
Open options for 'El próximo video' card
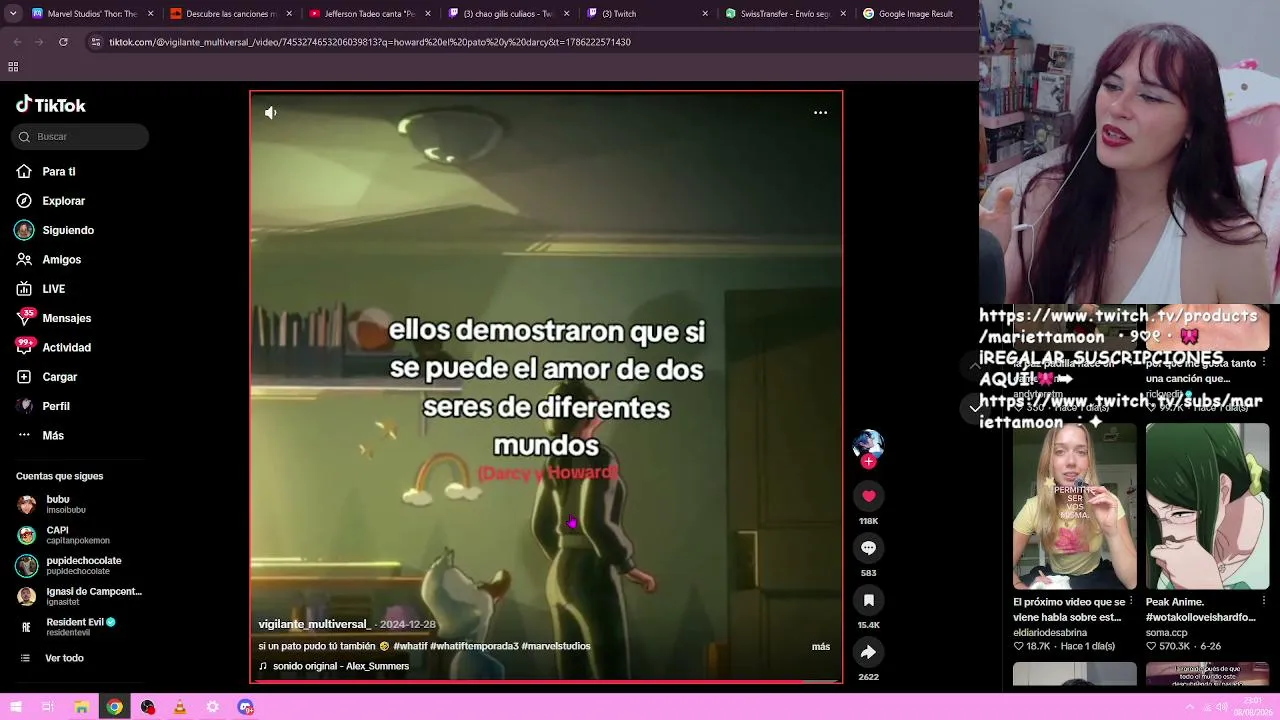pyautogui.click(x=1132, y=602)
